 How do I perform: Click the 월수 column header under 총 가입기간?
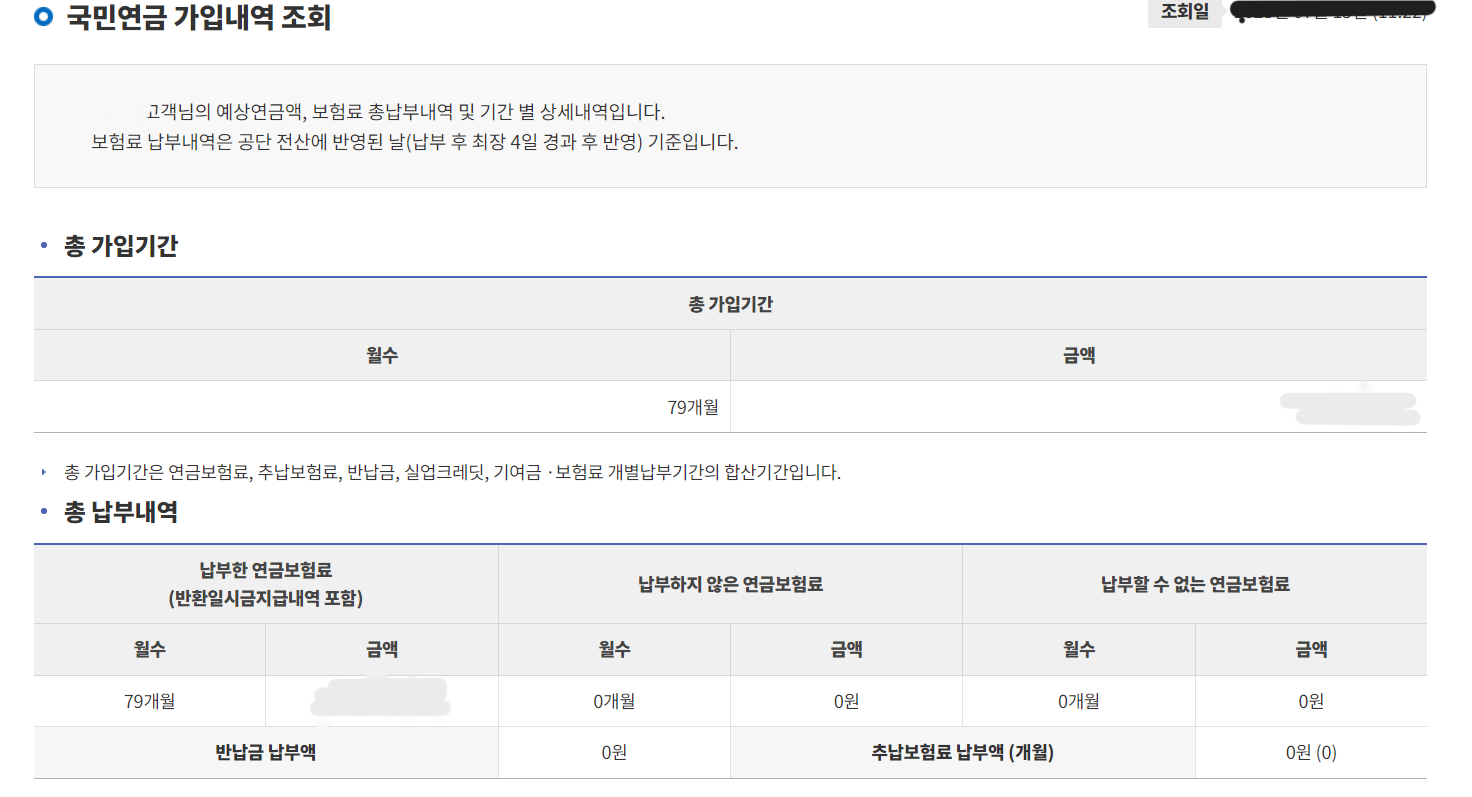point(381,356)
